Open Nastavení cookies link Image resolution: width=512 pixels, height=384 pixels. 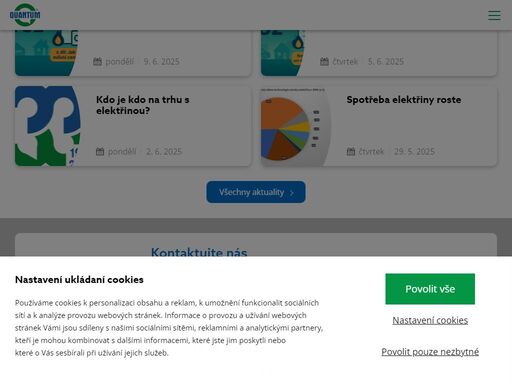[430, 320]
